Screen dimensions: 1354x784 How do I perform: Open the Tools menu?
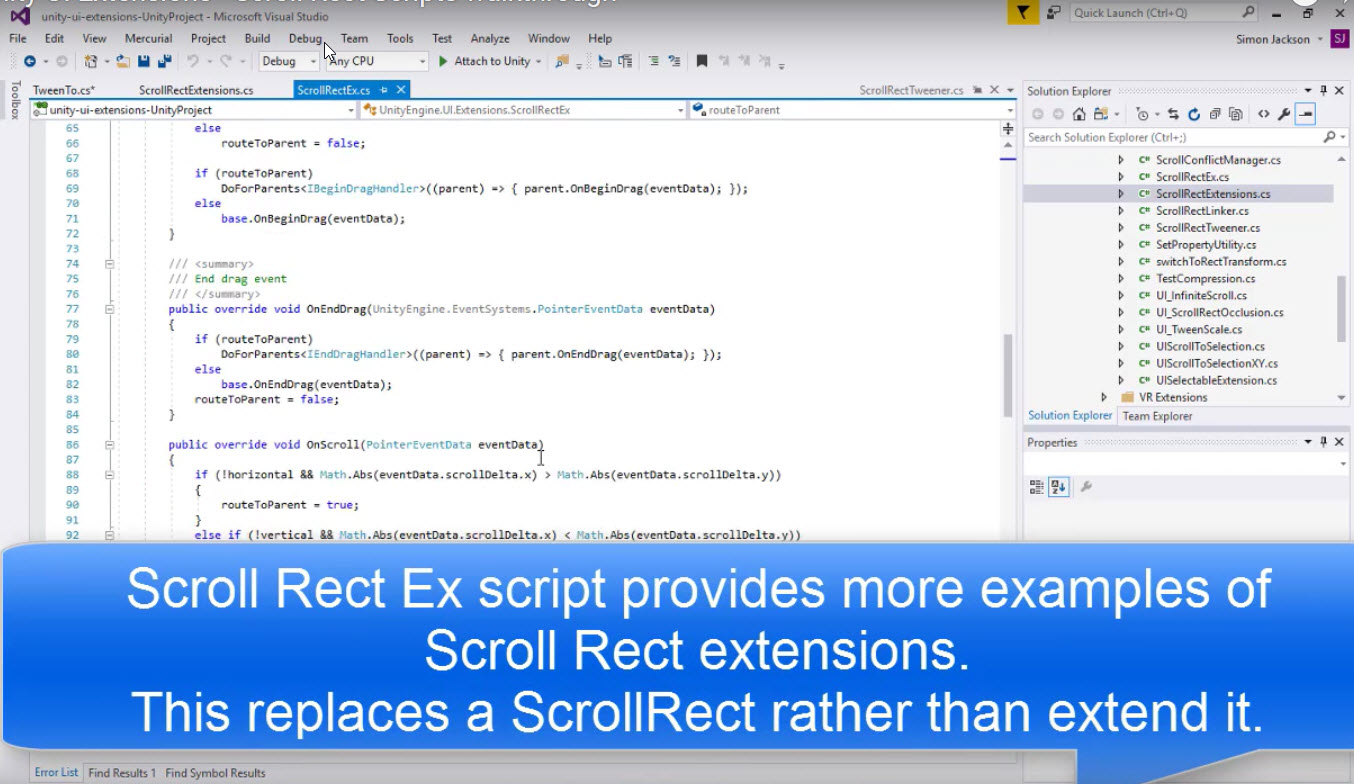click(x=400, y=38)
